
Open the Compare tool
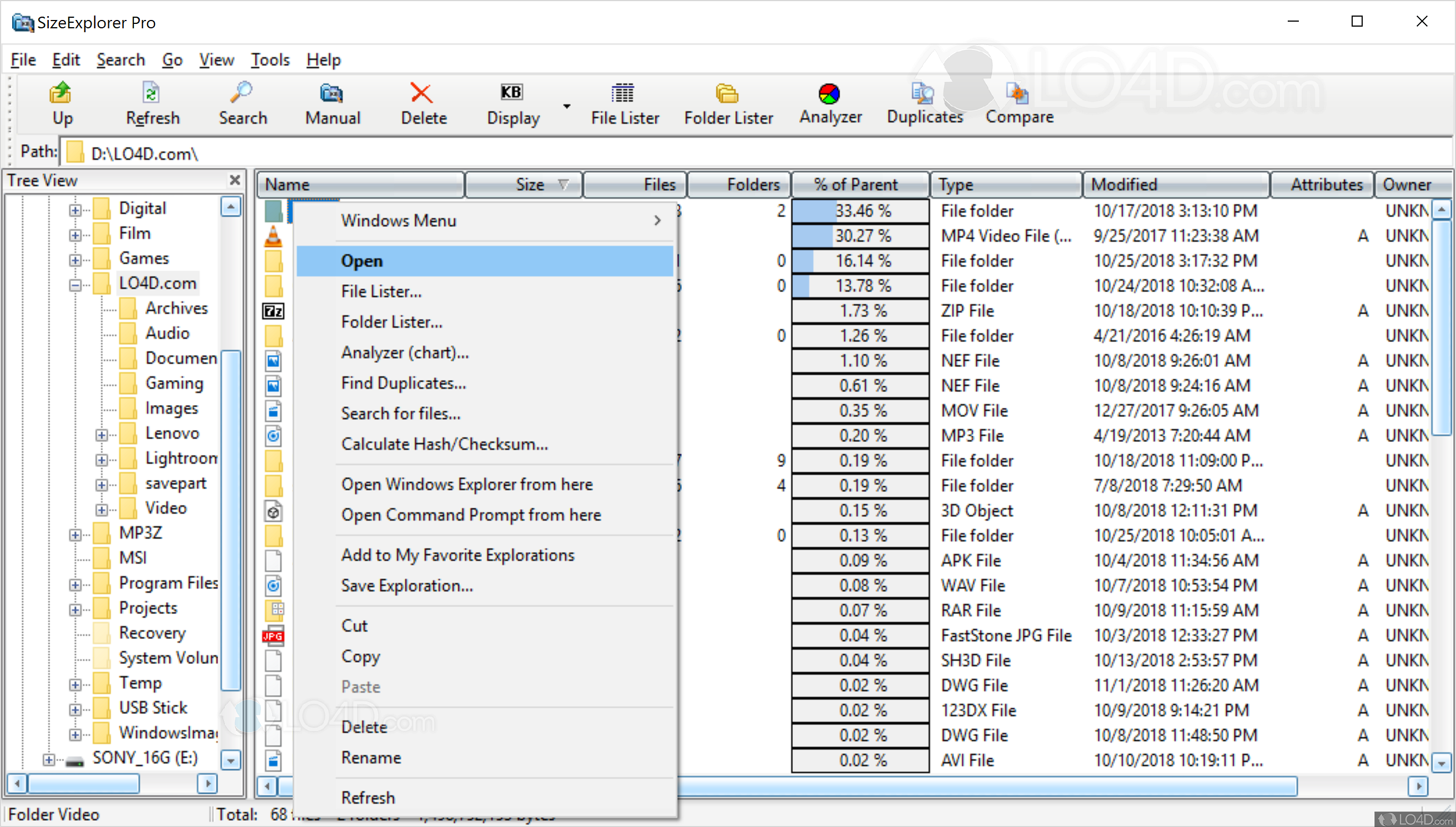pos(1019,104)
